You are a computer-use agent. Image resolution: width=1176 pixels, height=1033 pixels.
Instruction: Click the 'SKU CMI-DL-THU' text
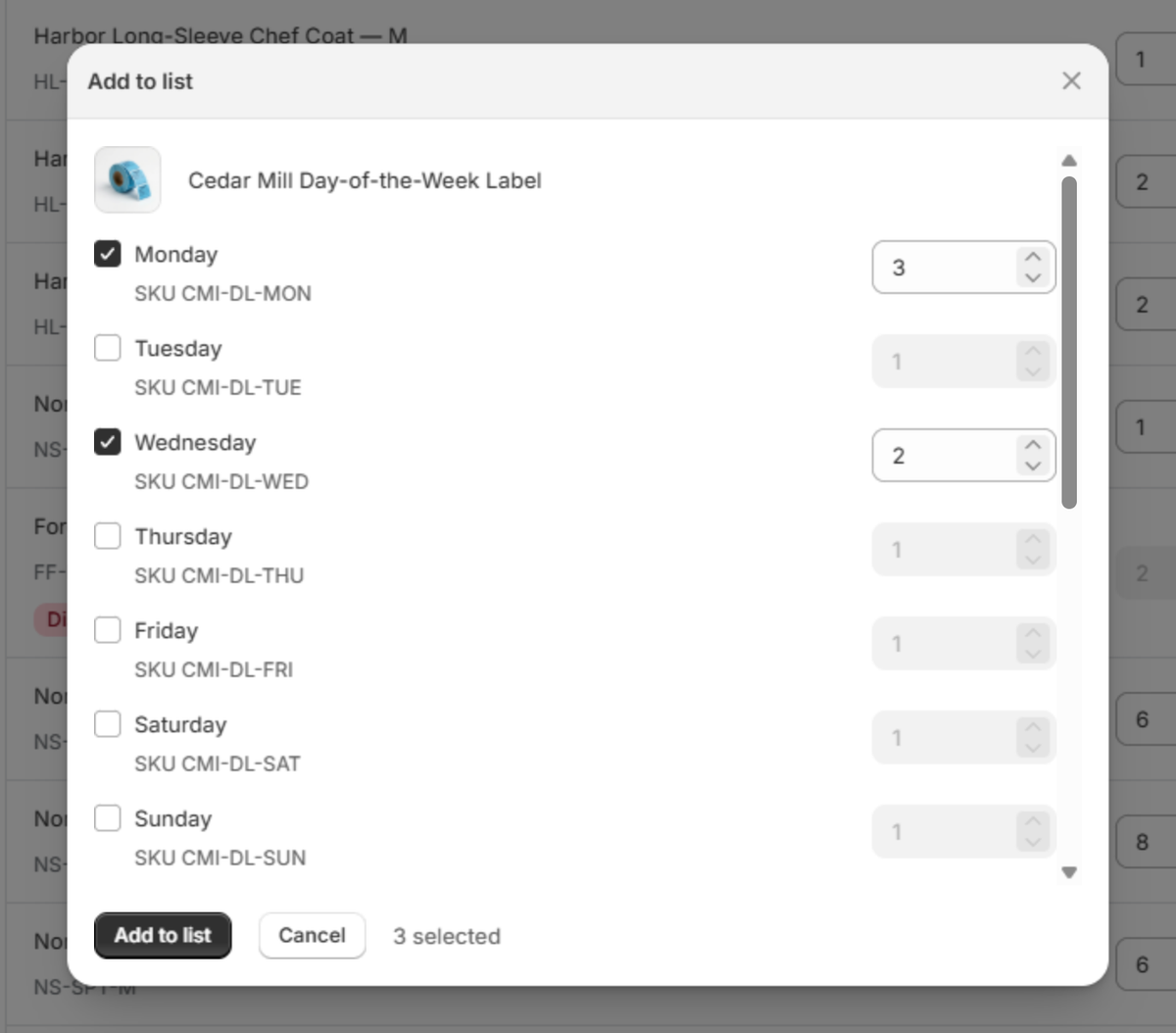pyautogui.click(x=219, y=576)
